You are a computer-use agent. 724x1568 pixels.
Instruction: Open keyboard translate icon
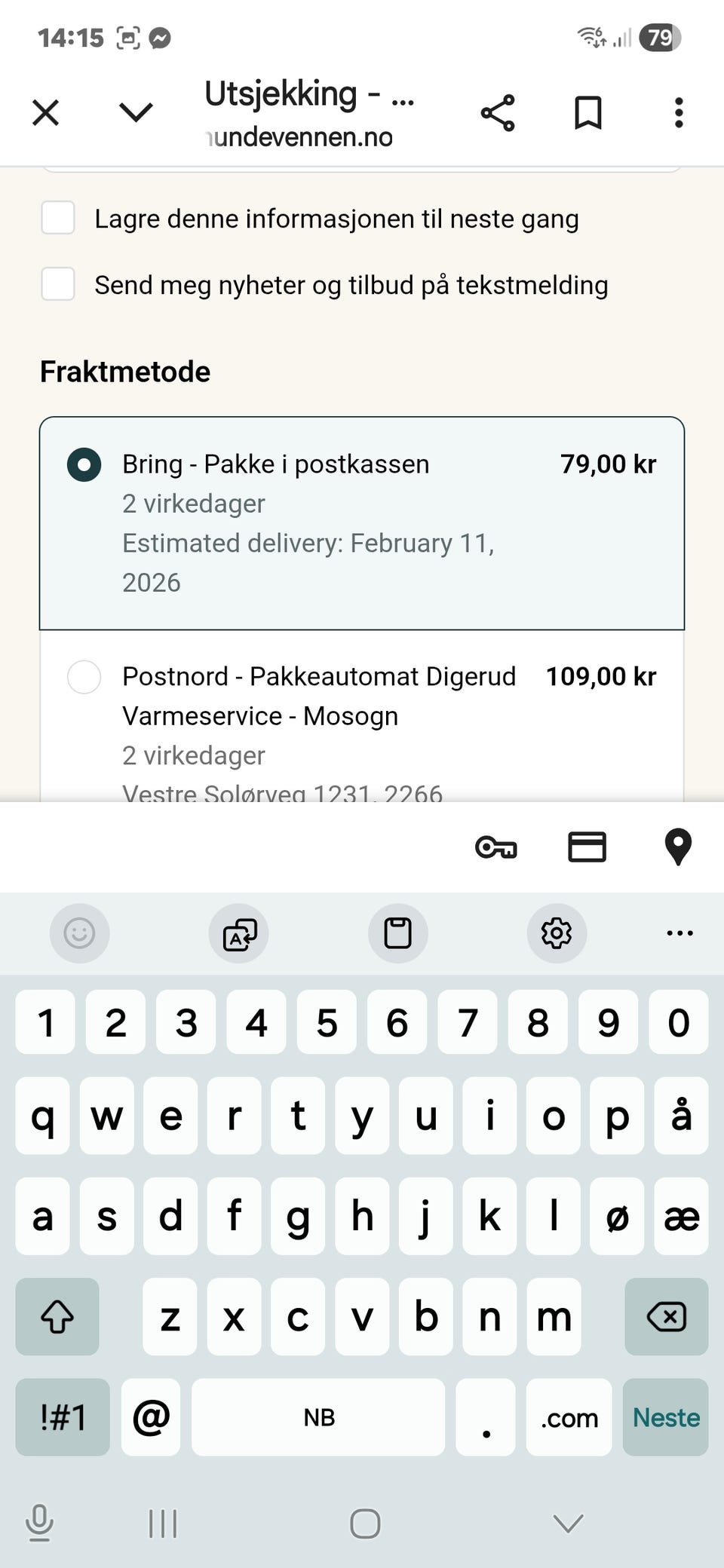239,933
